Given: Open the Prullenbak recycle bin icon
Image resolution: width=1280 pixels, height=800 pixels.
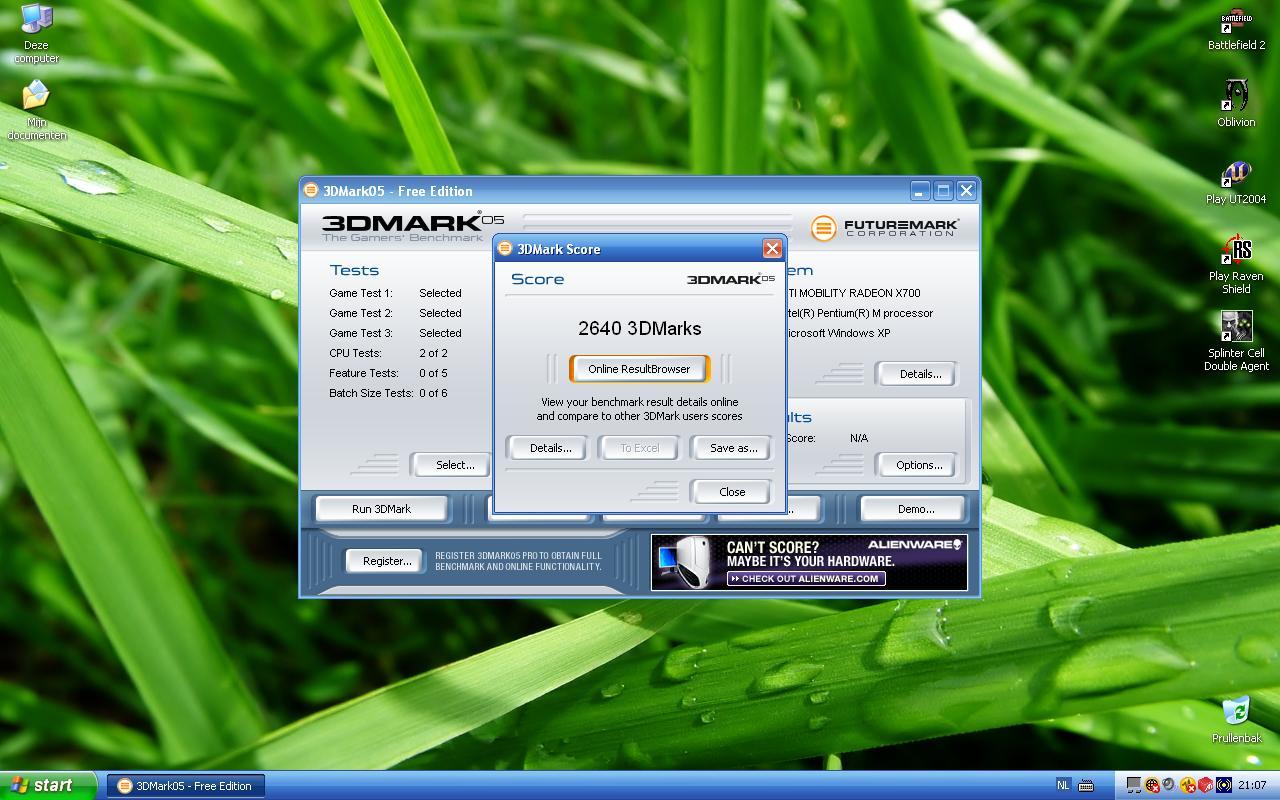Looking at the screenshot, I should click(1237, 720).
